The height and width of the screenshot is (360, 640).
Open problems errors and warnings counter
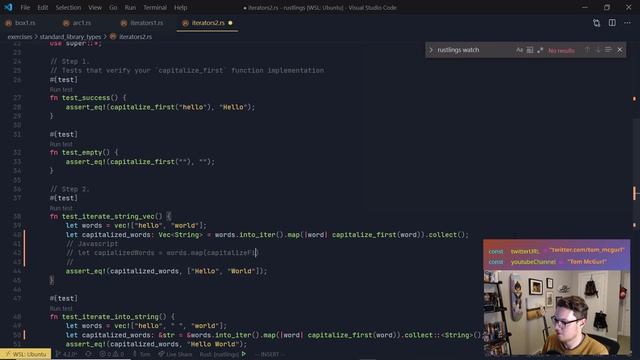pyautogui.click(x=111, y=354)
